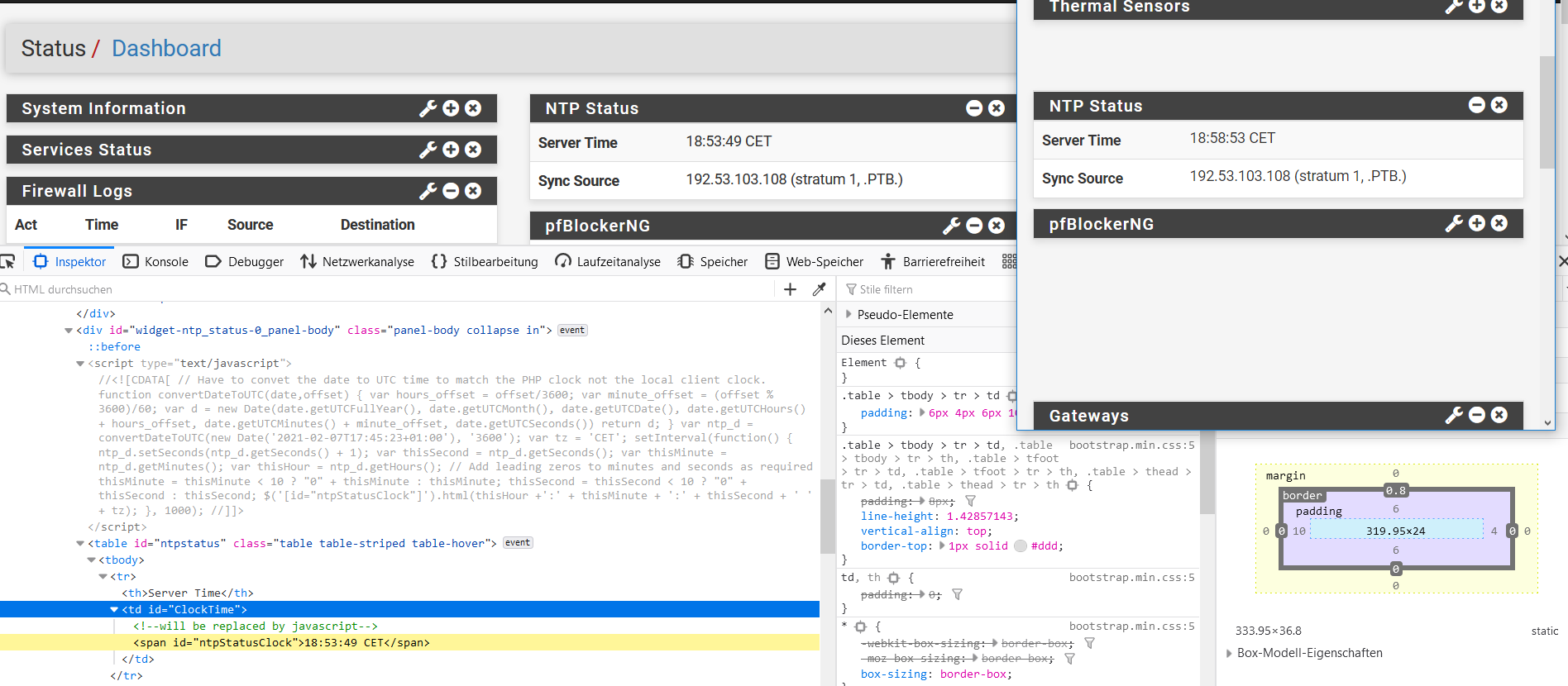1568x686 pixels.
Task: Open System Information widget settings wrench
Action: [x=428, y=108]
